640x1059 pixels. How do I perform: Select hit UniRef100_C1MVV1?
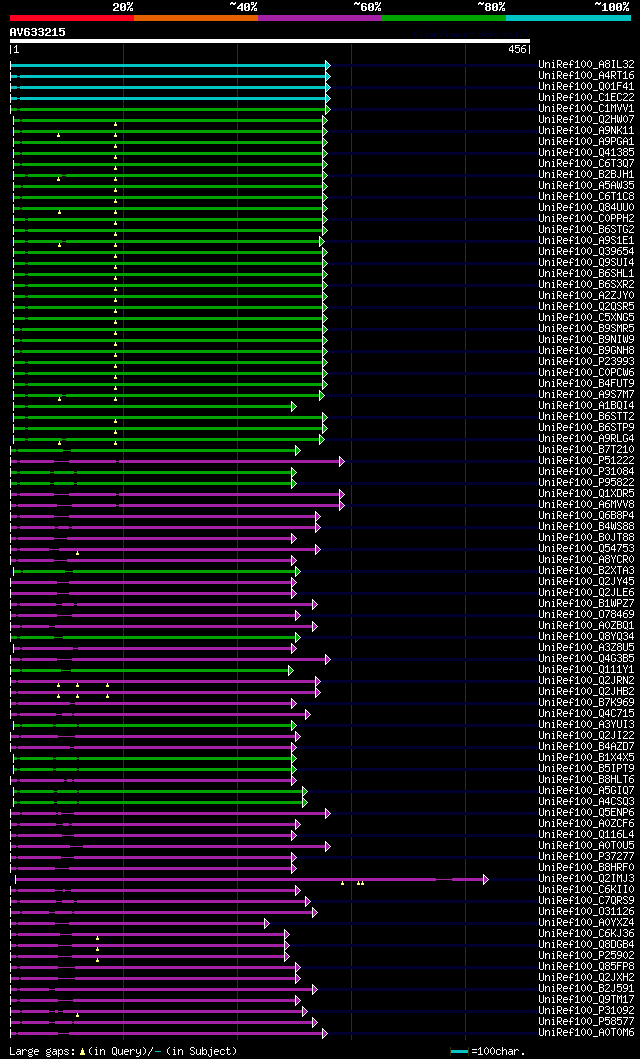pyautogui.click(x=586, y=109)
